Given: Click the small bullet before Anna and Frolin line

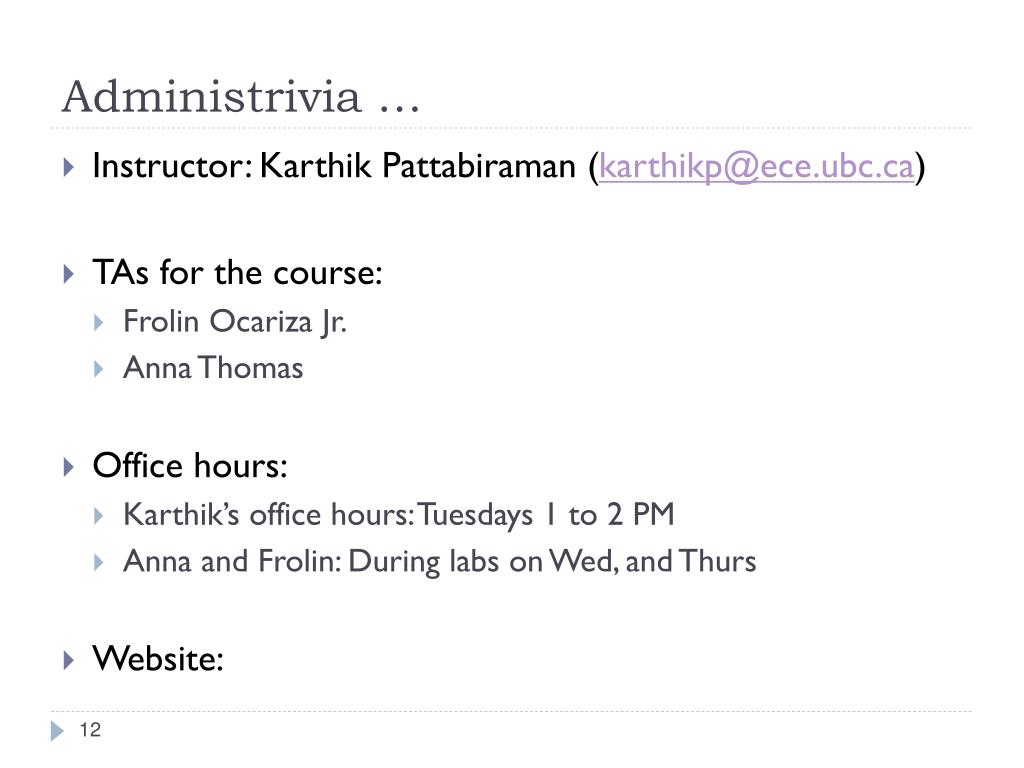Looking at the screenshot, I should click(99, 562).
